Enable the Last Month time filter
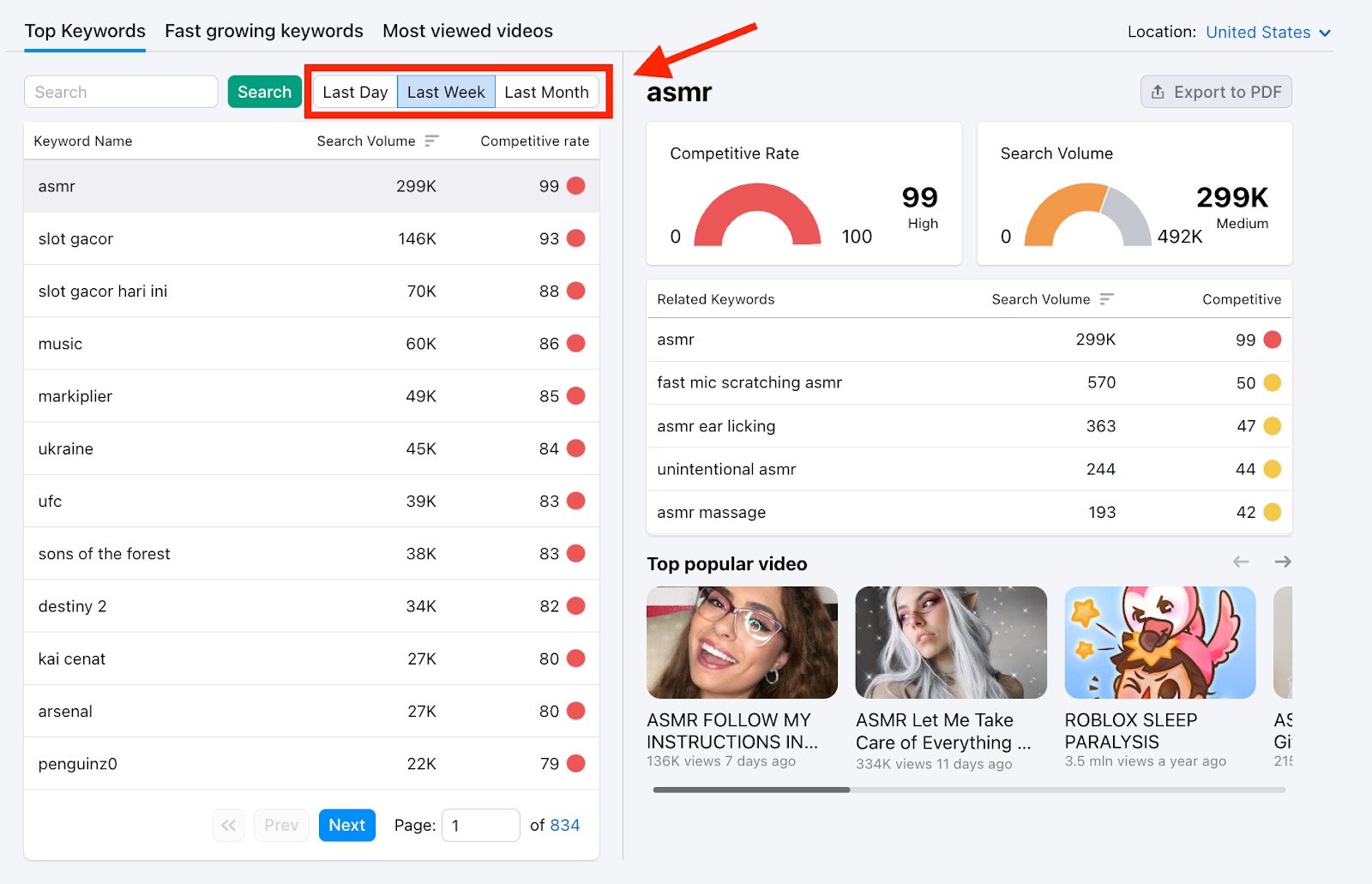The height and width of the screenshot is (884, 1372). click(546, 92)
